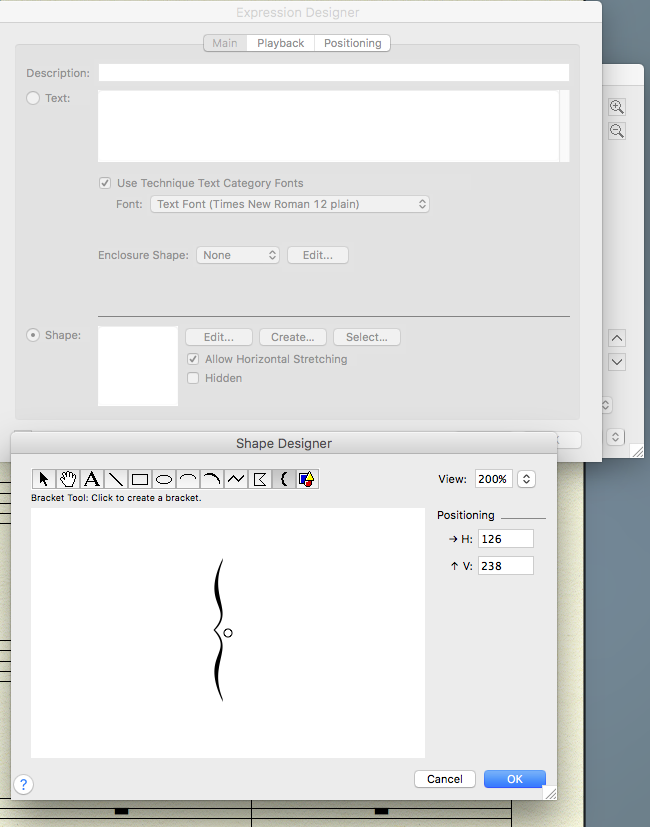Enable the Hidden checkbox
Screen dimensions: 650x827
[x=194, y=378]
